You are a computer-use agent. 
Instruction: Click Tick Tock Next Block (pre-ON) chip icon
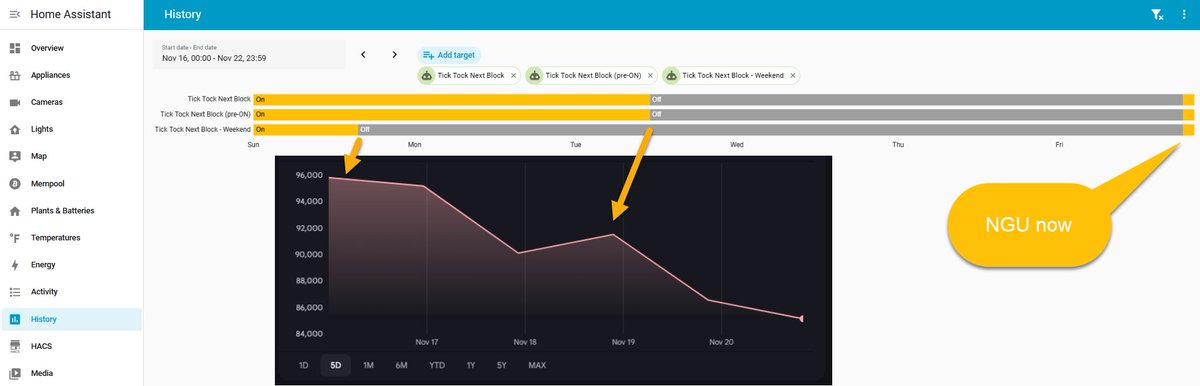click(535, 75)
